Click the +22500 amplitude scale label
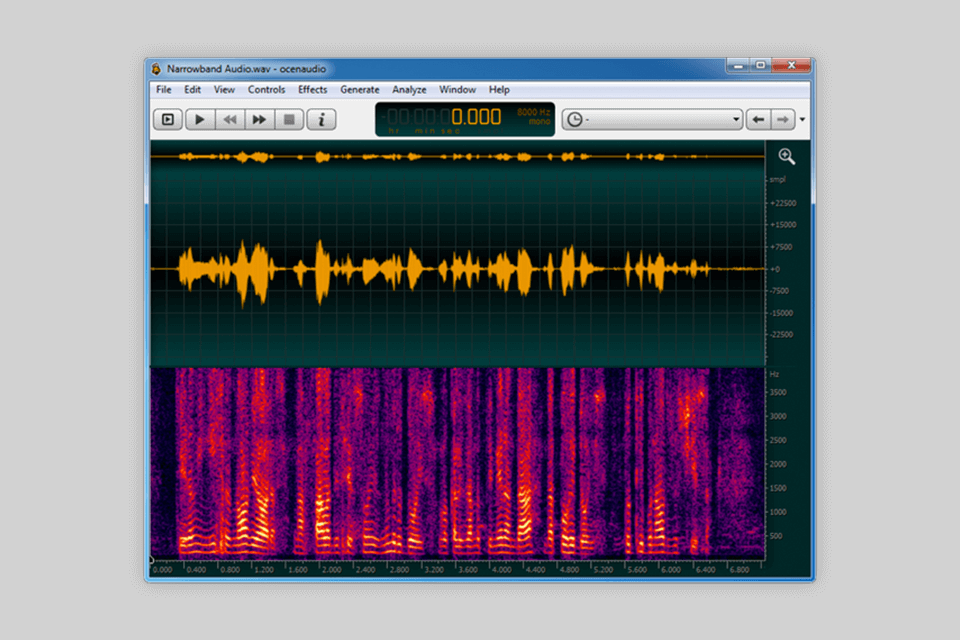Image resolution: width=960 pixels, height=640 pixels. 784,203
